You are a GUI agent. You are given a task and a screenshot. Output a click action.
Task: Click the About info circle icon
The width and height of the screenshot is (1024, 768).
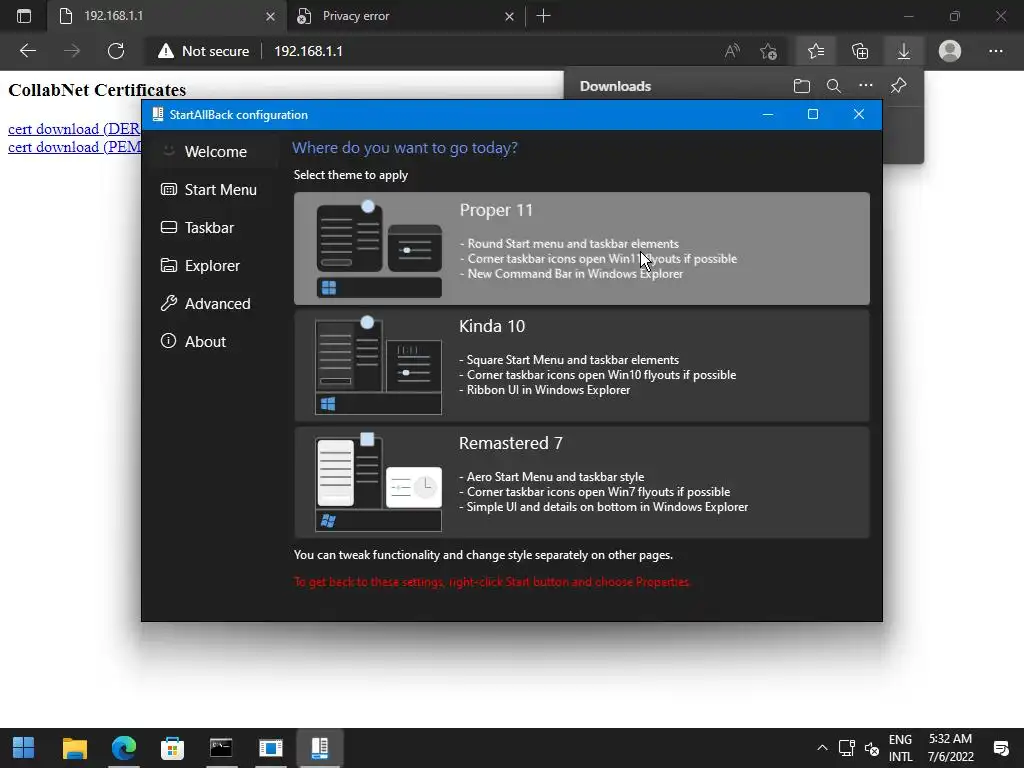pyautogui.click(x=168, y=341)
